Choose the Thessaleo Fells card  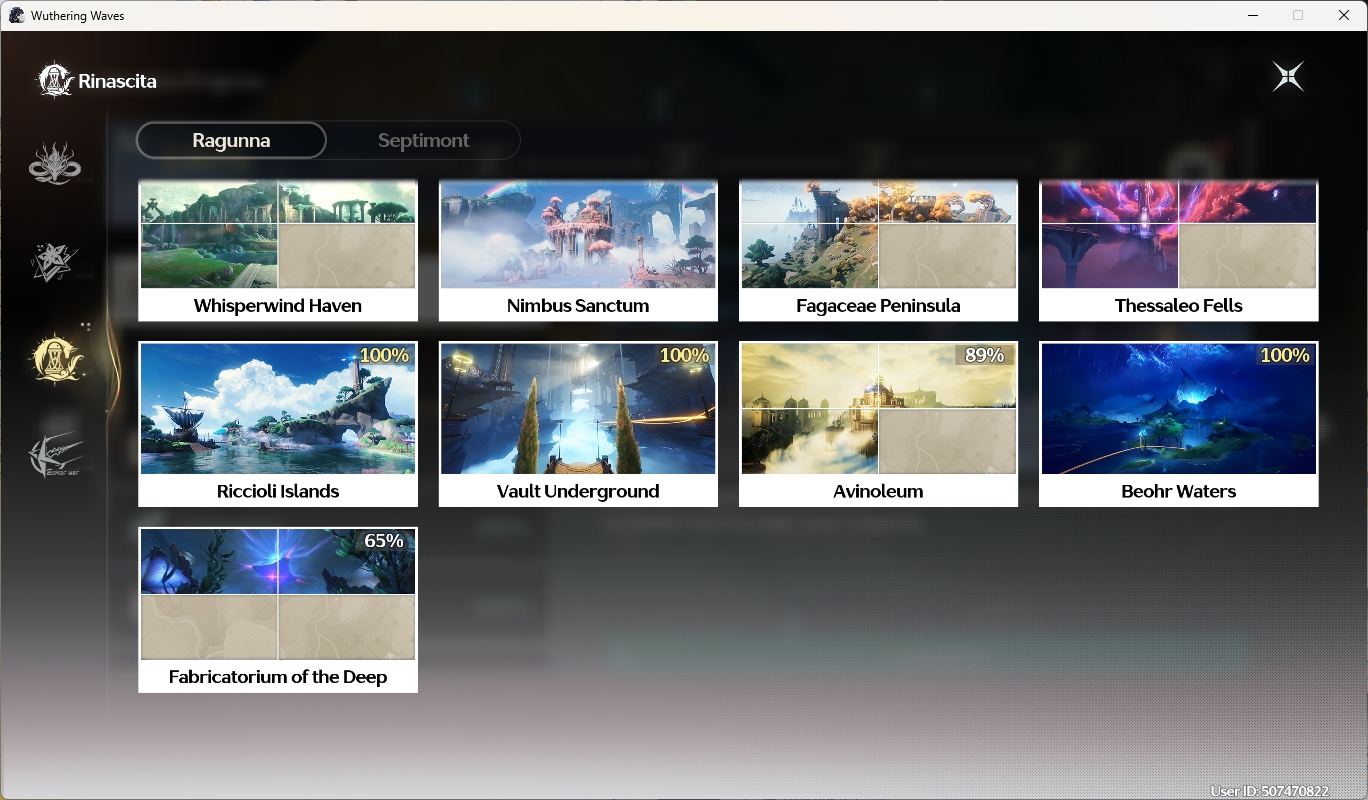(1178, 251)
